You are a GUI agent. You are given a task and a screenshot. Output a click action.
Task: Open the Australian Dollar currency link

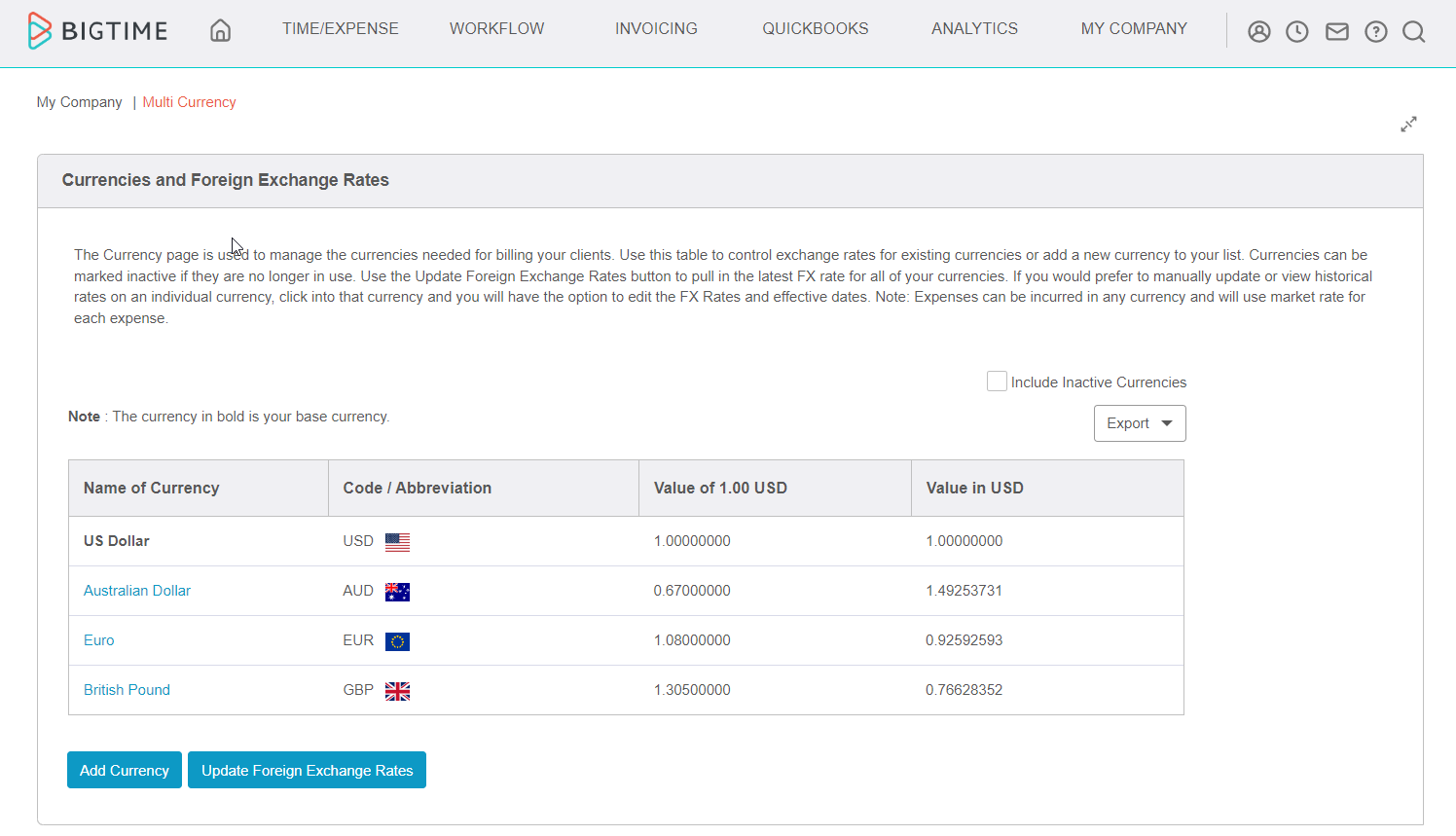[137, 591]
